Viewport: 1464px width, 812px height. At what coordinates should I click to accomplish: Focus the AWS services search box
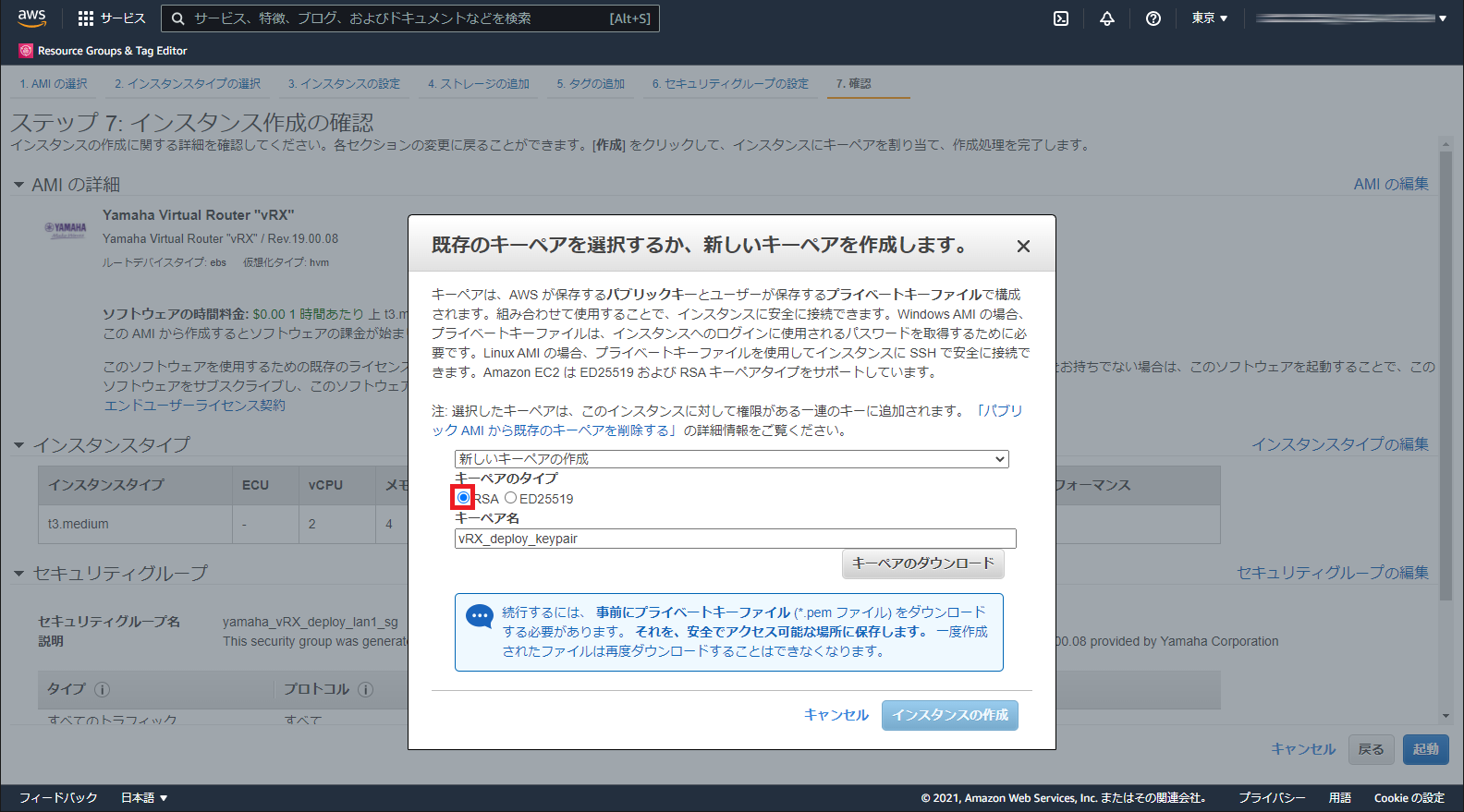click(x=409, y=18)
